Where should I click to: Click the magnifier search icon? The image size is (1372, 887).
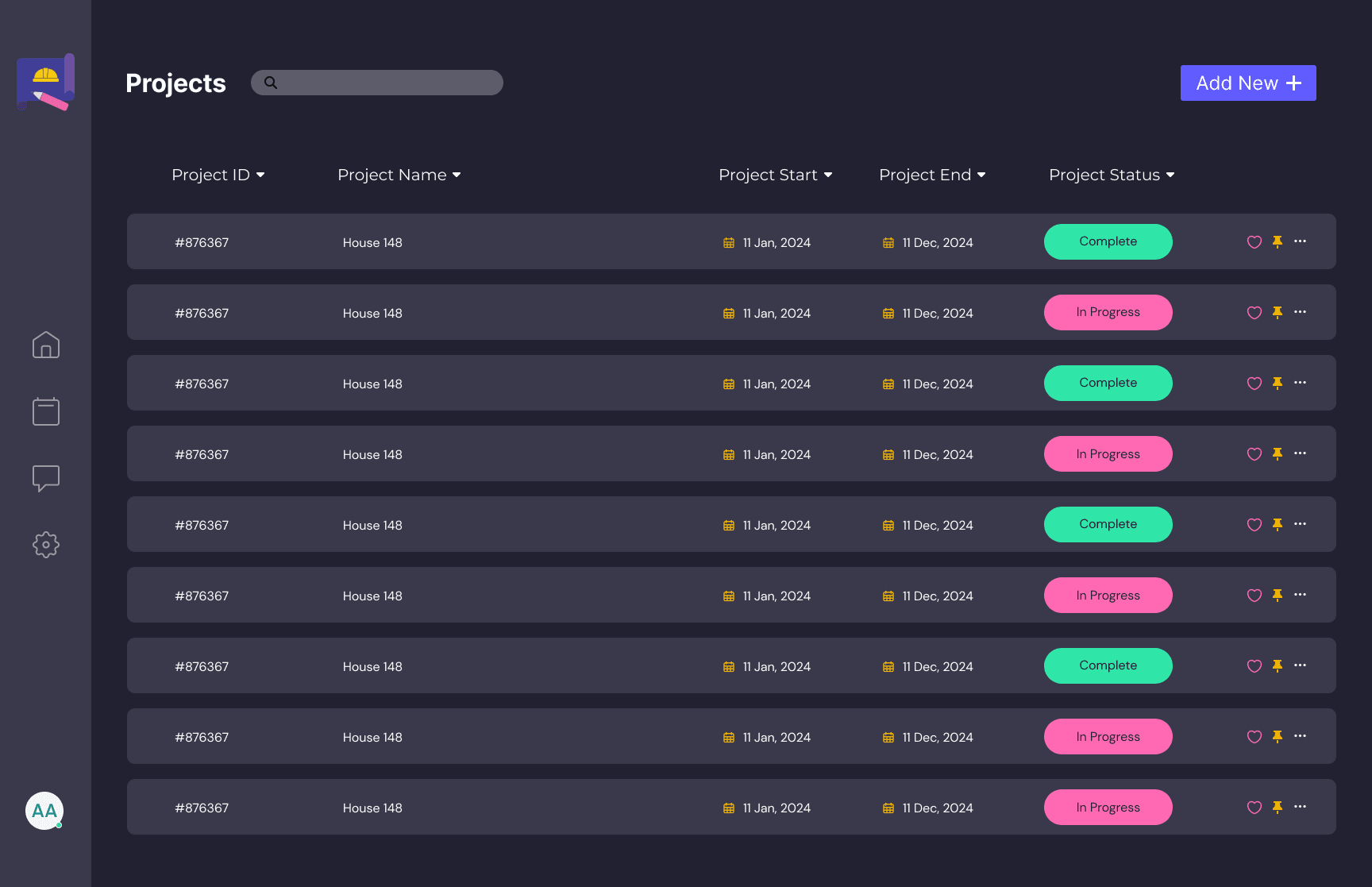(x=271, y=83)
